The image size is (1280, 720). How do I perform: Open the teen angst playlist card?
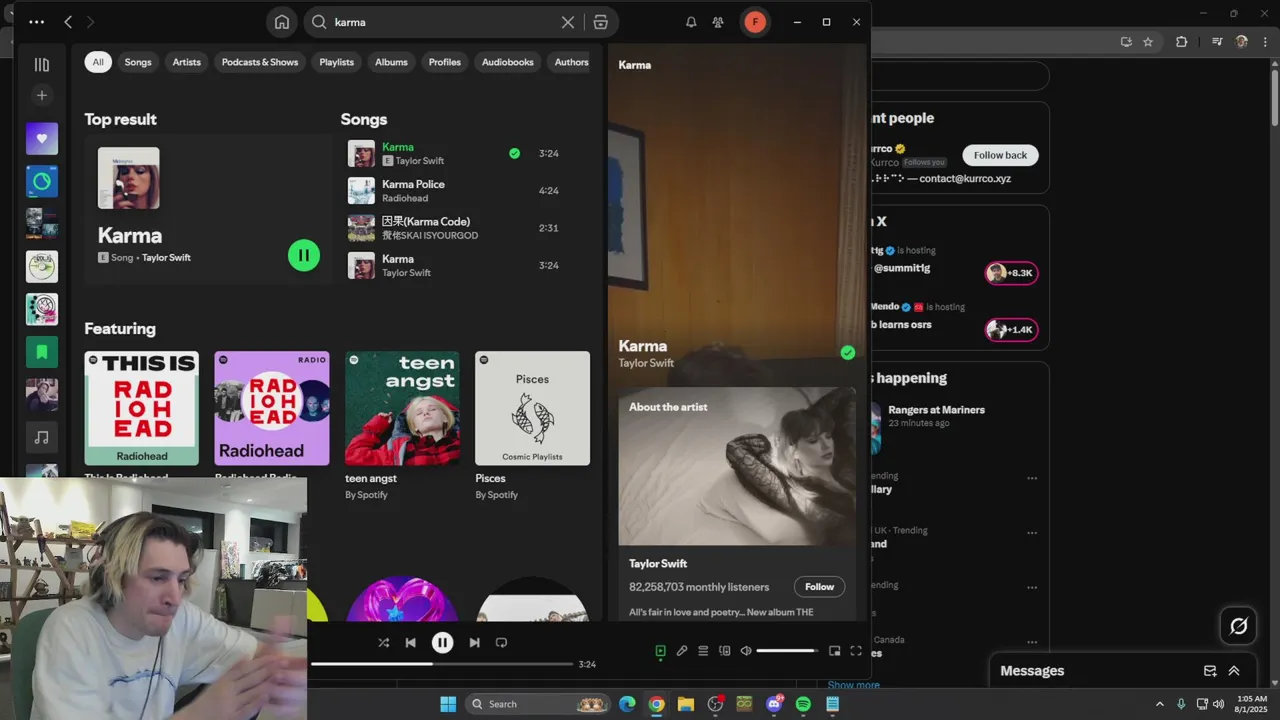[402, 425]
